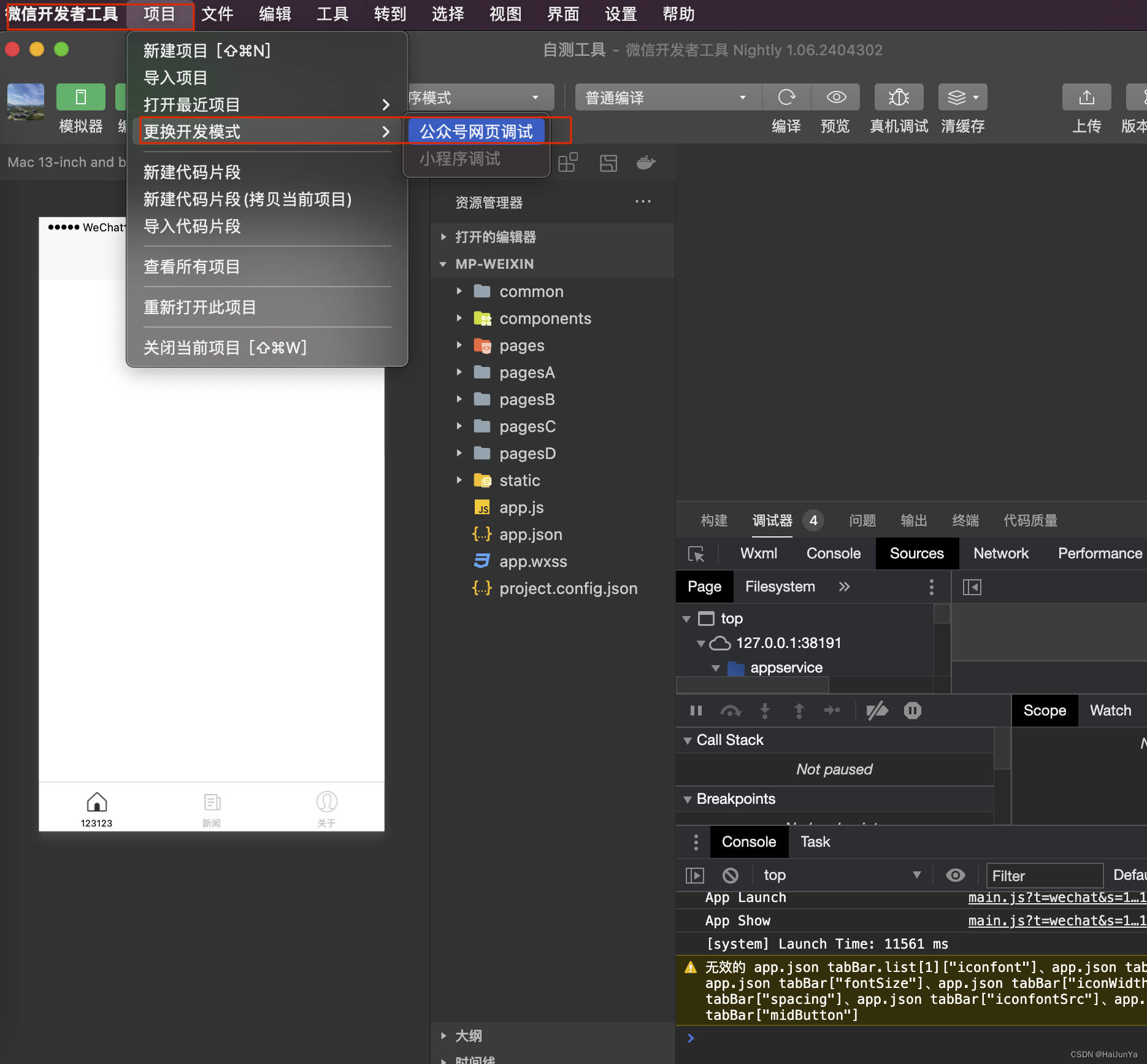Open the 设置 menu in menu bar
The width and height of the screenshot is (1147, 1064).
[x=621, y=13]
